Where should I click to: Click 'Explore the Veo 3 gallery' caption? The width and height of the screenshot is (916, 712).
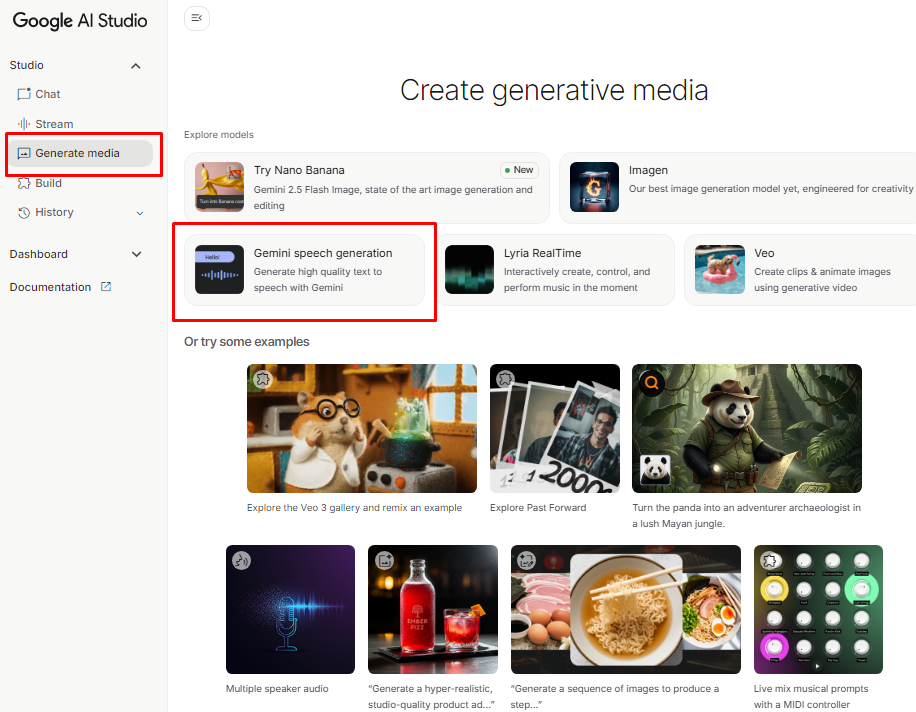pos(354,508)
